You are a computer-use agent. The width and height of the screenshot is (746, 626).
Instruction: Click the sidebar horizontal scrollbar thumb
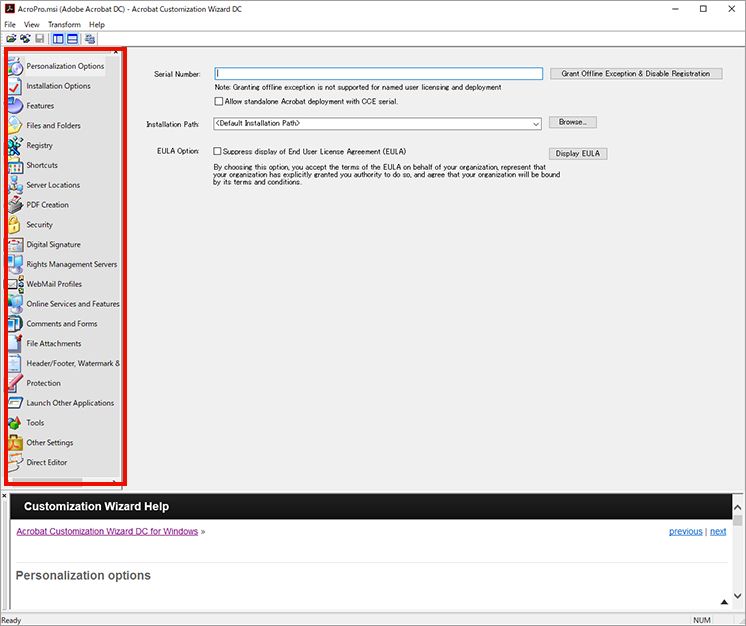[47, 480]
